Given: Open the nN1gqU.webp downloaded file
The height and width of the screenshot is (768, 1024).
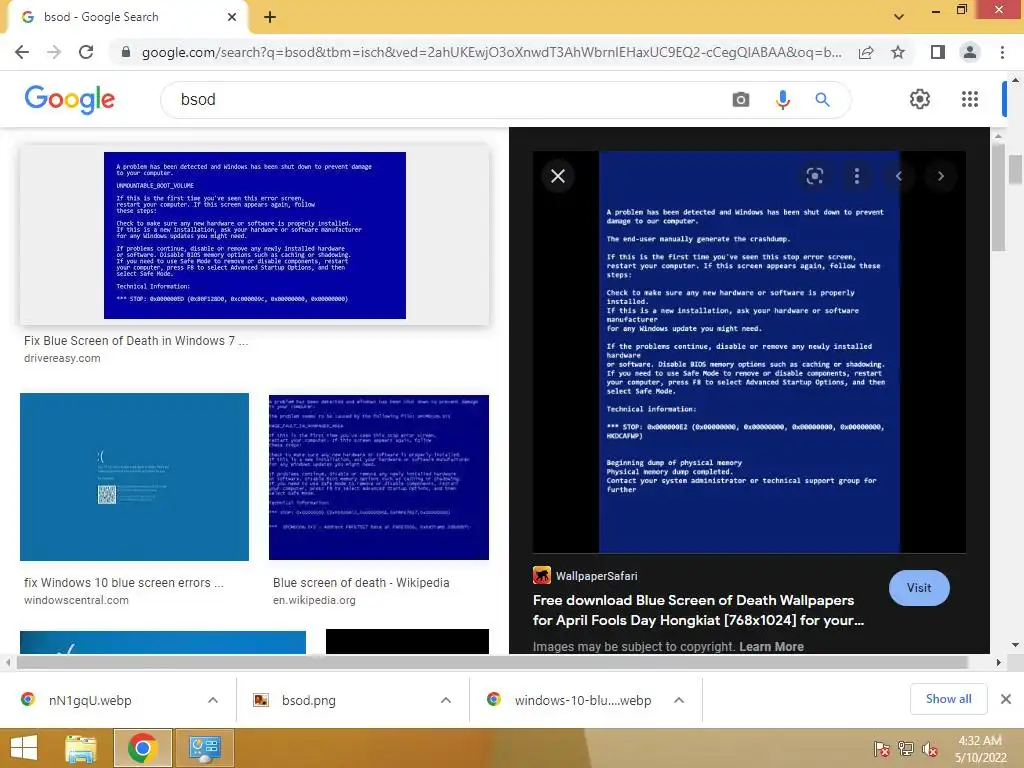Looking at the screenshot, I should 89,700.
